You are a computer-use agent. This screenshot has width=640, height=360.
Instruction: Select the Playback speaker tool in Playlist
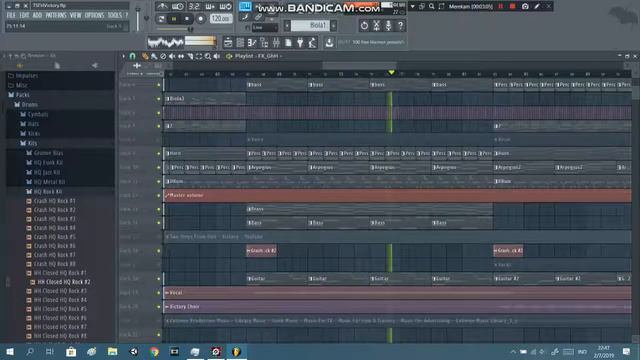217,56
